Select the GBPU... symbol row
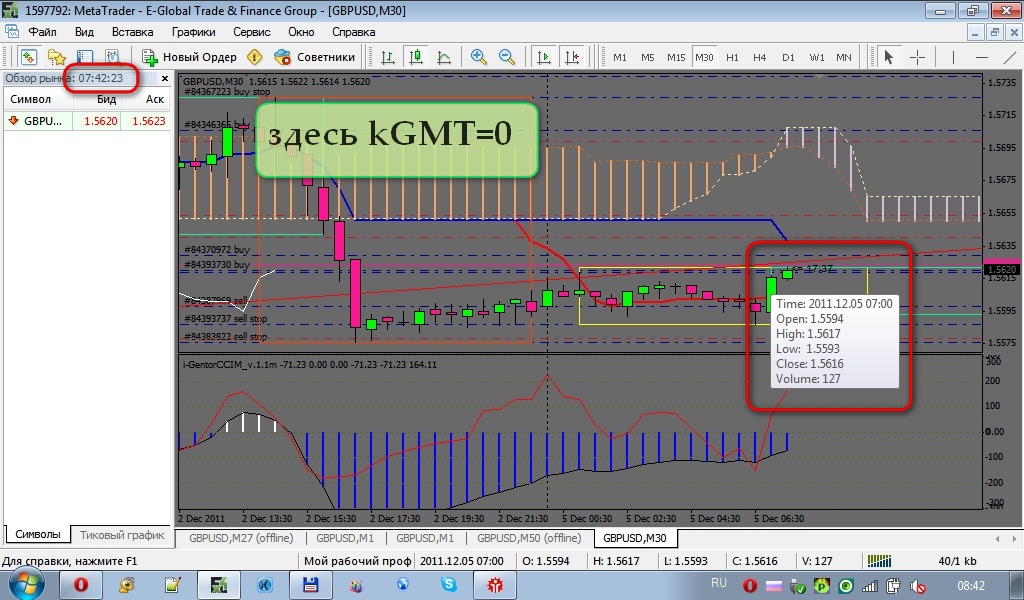Image resolution: width=1024 pixels, height=600 pixels. coord(87,121)
